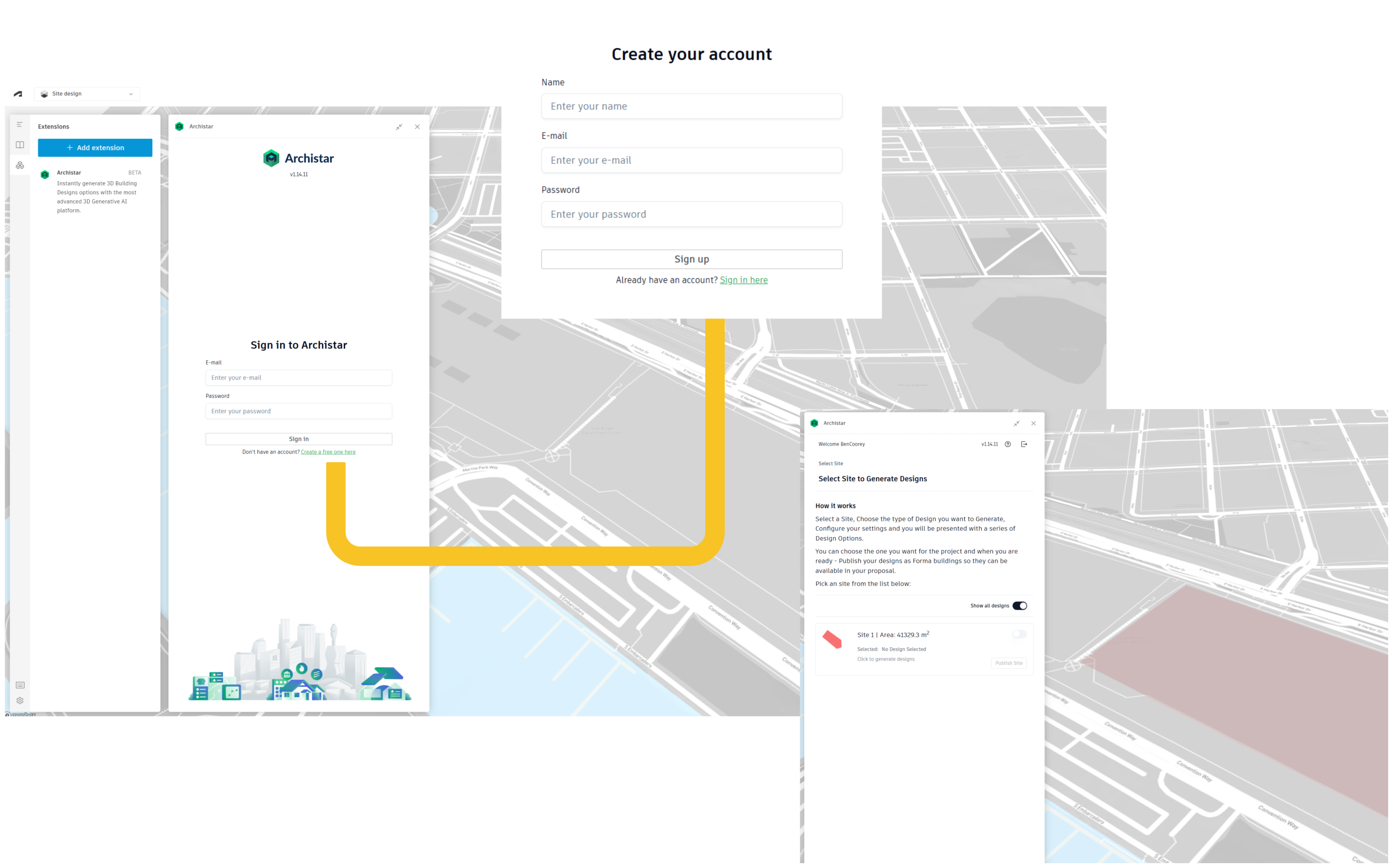This screenshot has width=1393, height=868.
Task: Follow the Create a free one here link
Action: pyautogui.click(x=329, y=453)
